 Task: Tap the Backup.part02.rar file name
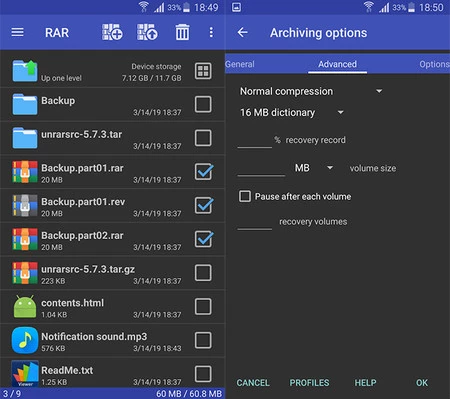pos(82,235)
